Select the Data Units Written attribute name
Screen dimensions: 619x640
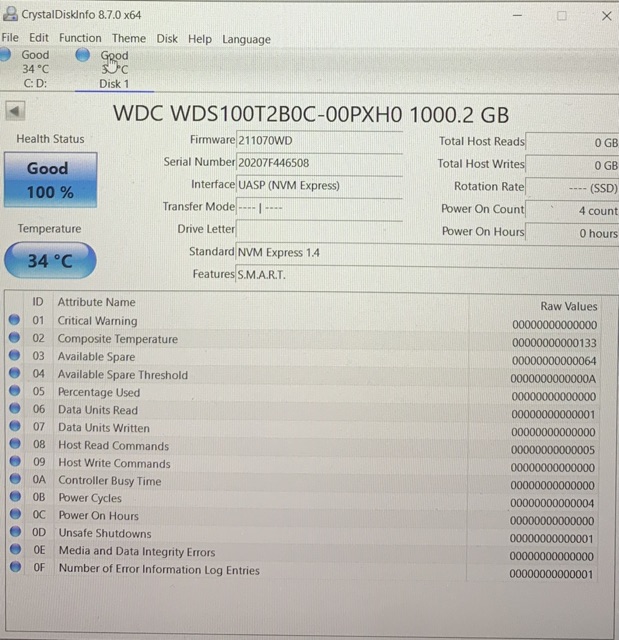point(104,428)
